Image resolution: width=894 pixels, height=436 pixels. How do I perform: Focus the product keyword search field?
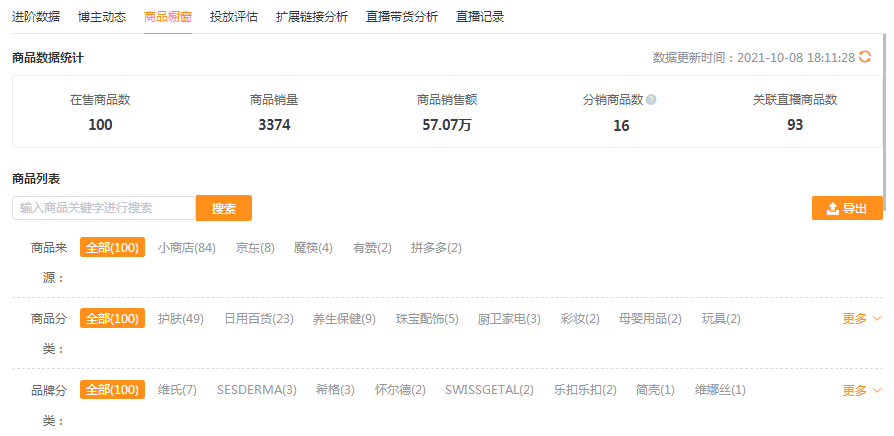coord(104,208)
